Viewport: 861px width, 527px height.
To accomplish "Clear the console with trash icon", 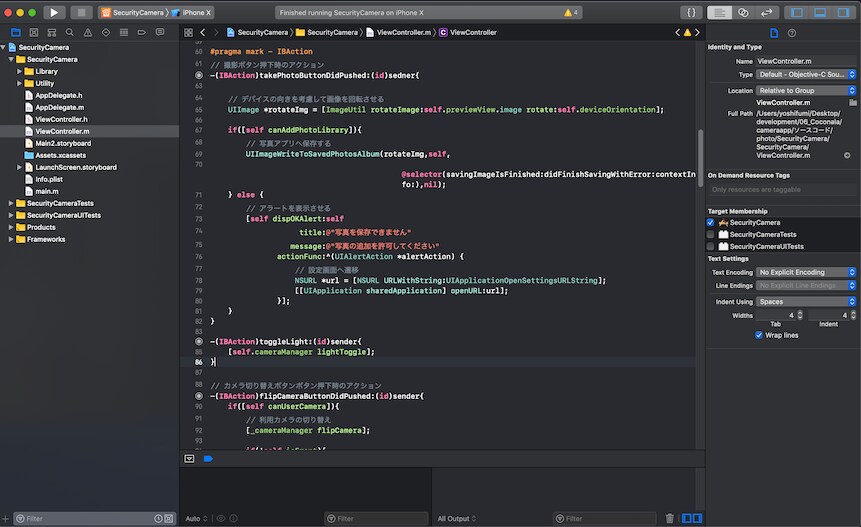I will pyautogui.click(x=669, y=518).
